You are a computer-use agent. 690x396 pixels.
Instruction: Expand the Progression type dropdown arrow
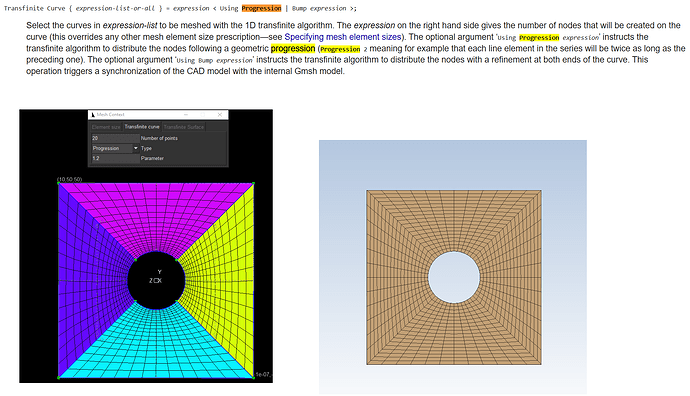coord(136,148)
